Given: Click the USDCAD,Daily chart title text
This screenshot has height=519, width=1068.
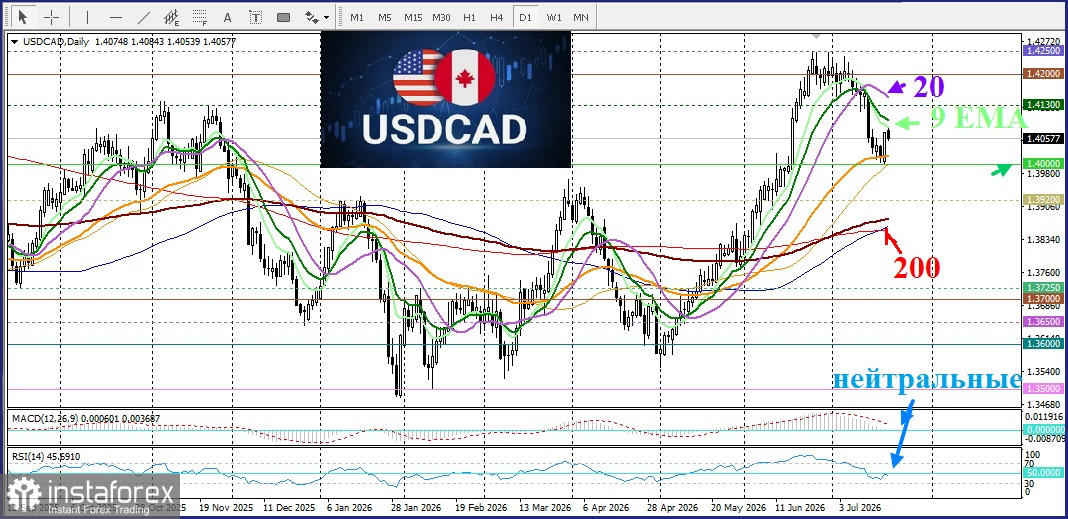Looking at the screenshot, I should pyautogui.click(x=57, y=42).
